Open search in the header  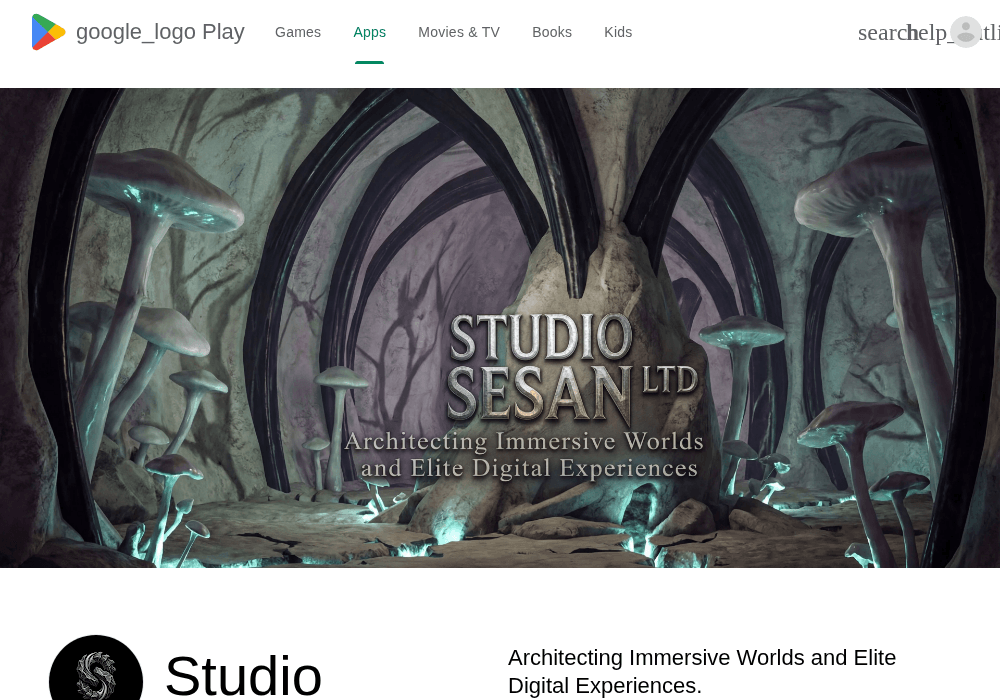882,33
